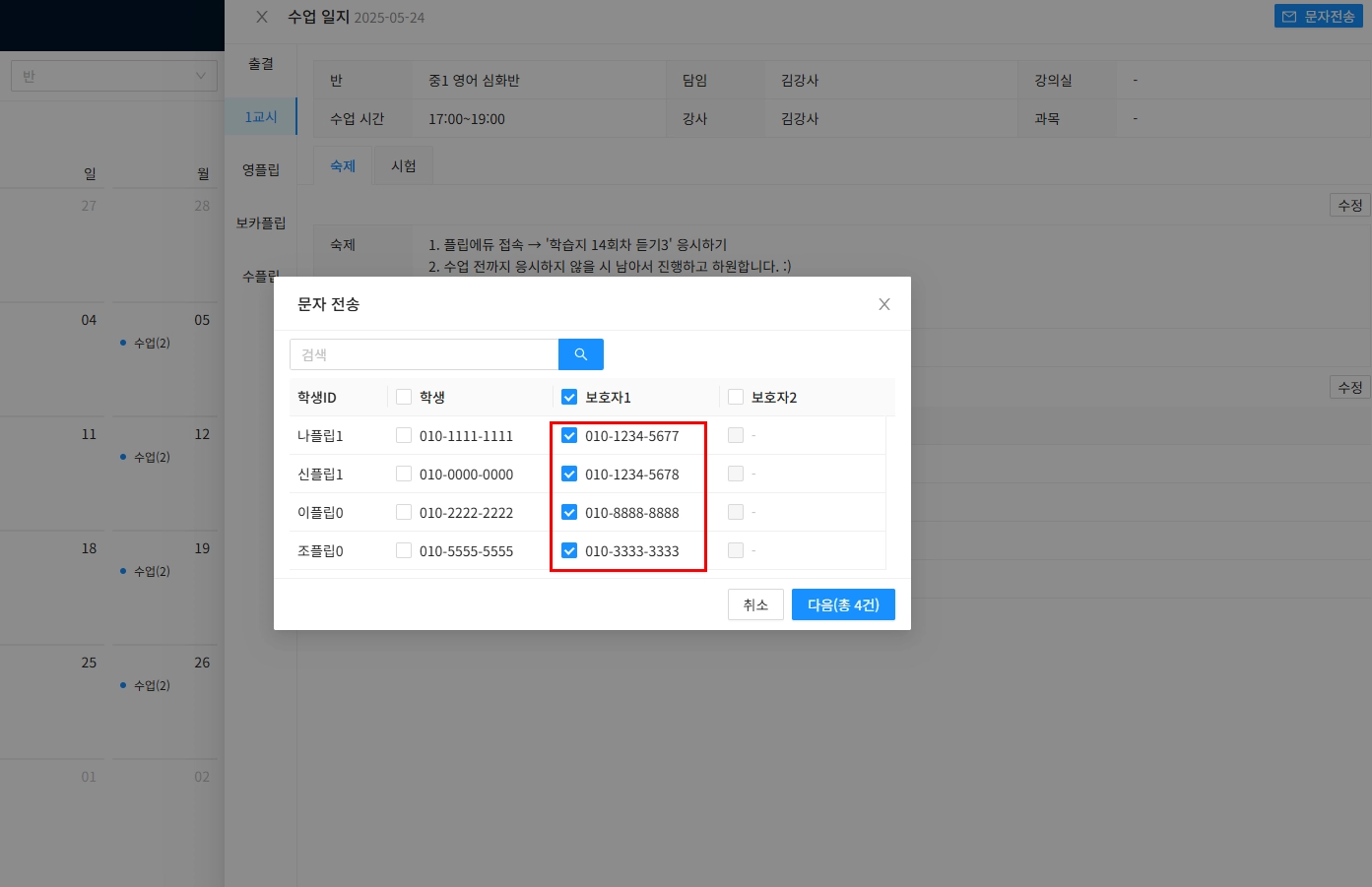Click the class time 17:00~19:00
The width and height of the screenshot is (1372, 887).
pyautogui.click(x=467, y=118)
